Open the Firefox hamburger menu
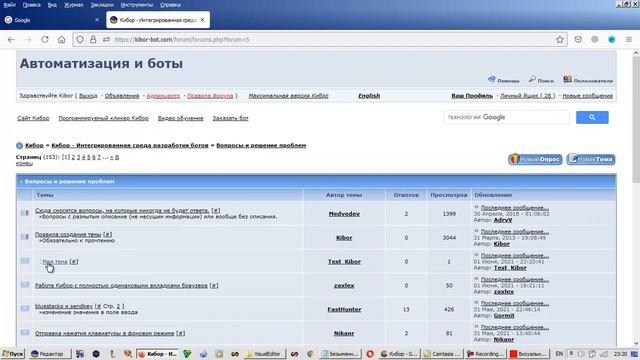This screenshot has height=360, width=640. click(629, 40)
